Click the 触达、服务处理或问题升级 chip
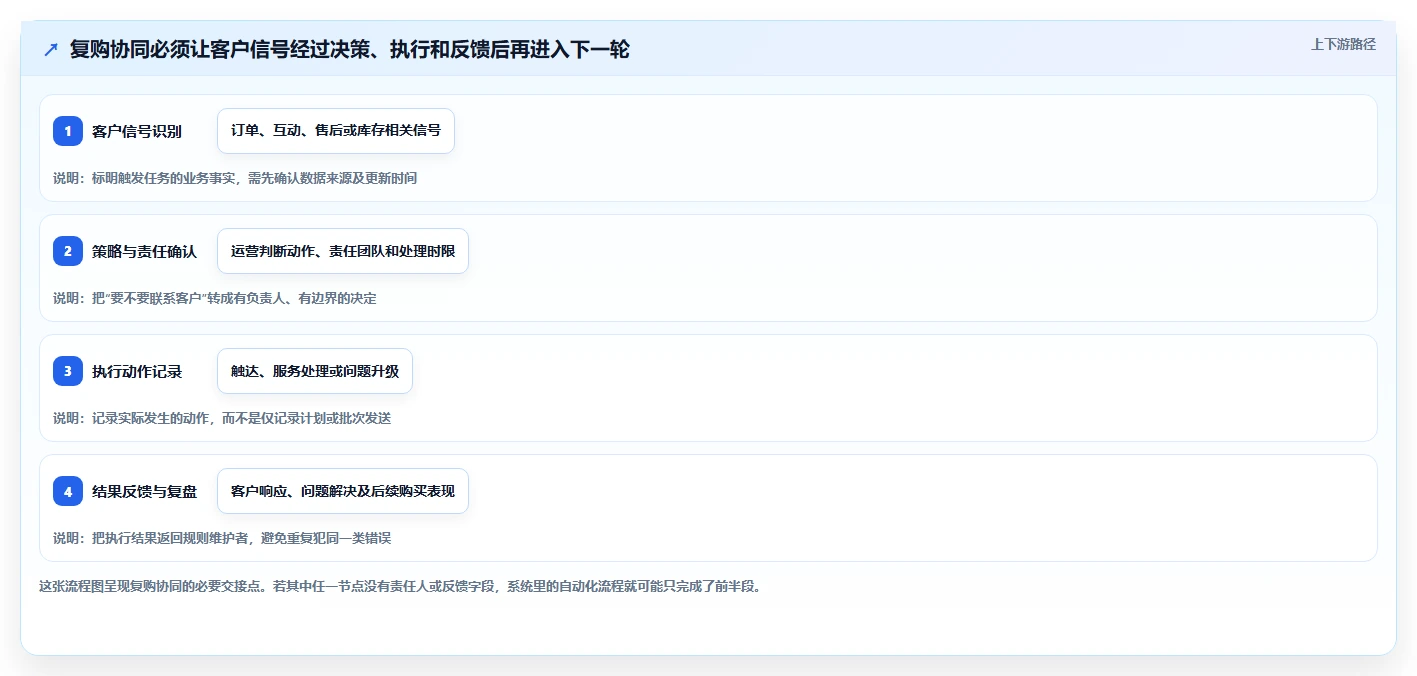The image size is (1417, 676). coord(315,371)
